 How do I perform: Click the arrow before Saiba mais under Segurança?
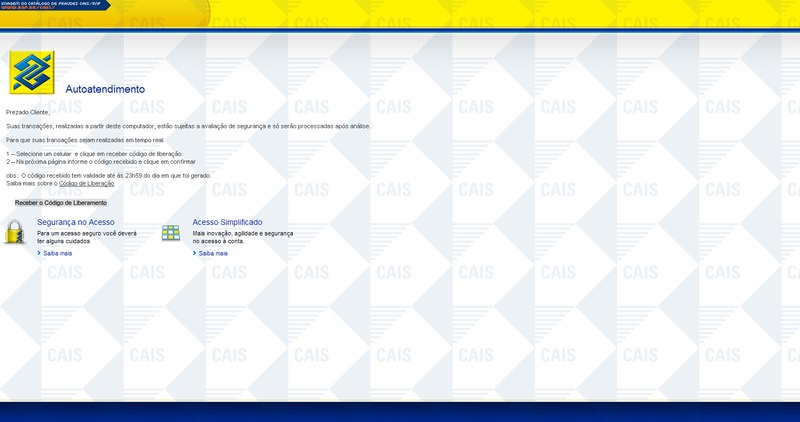39,254
